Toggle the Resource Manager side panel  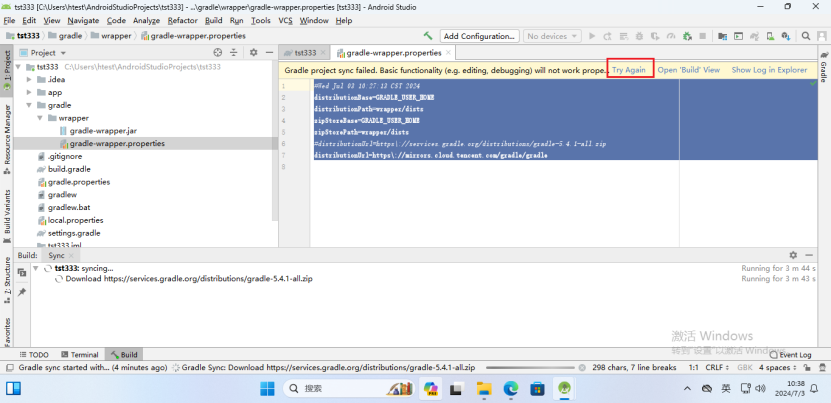click(7, 133)
